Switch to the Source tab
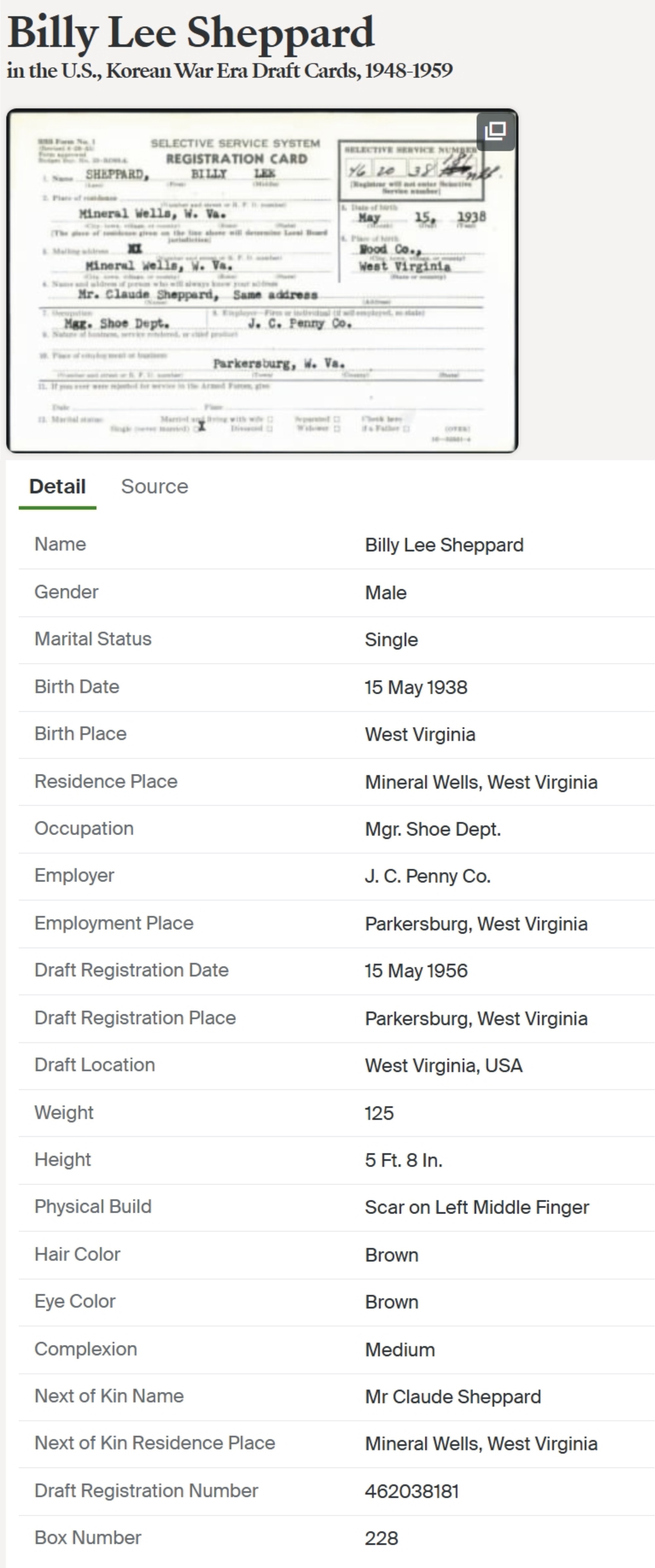Image resolution: width=655 pixels, height=1568 pixels. [155, 486]
